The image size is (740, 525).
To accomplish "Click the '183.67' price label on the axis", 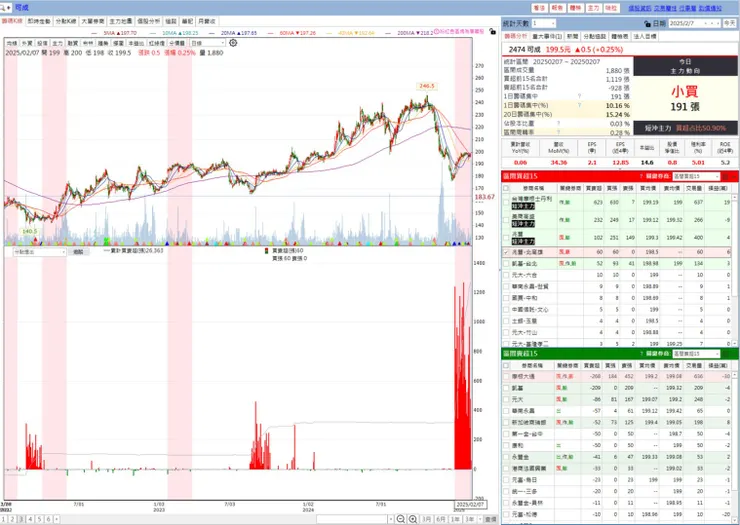I will [485, 197].
